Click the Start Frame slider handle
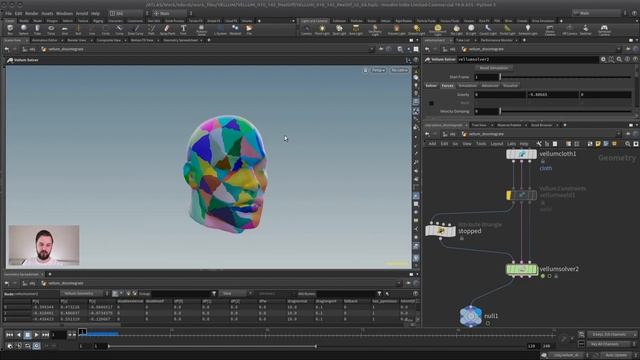 point(500,77)
